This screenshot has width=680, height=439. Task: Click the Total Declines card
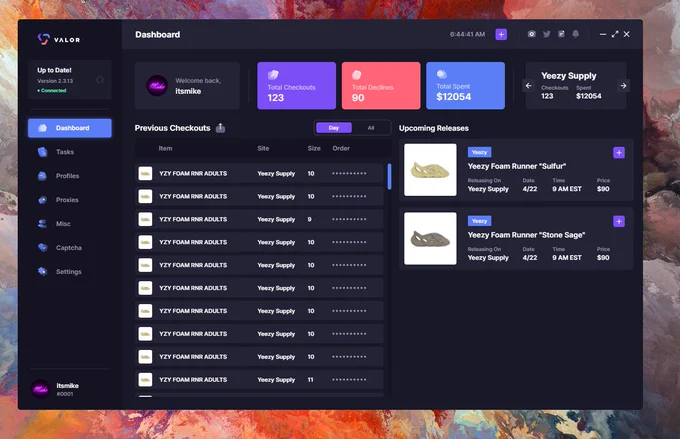(x=381, y=85)
